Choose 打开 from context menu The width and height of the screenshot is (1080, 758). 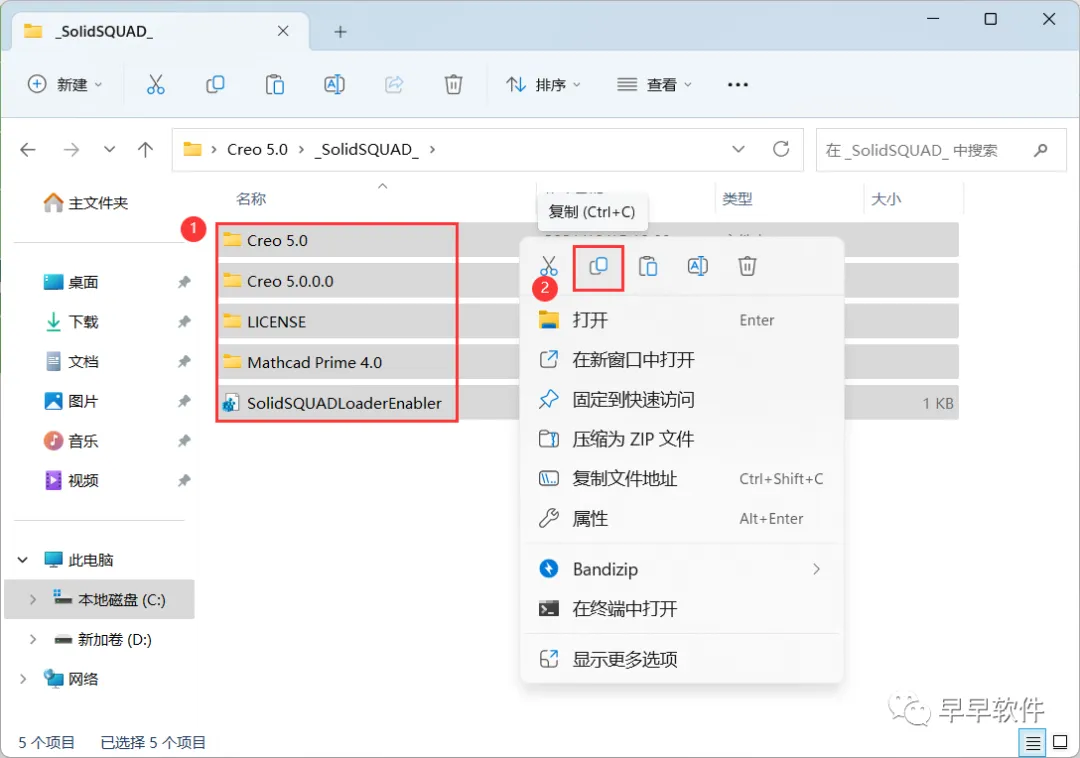(682, 320)
